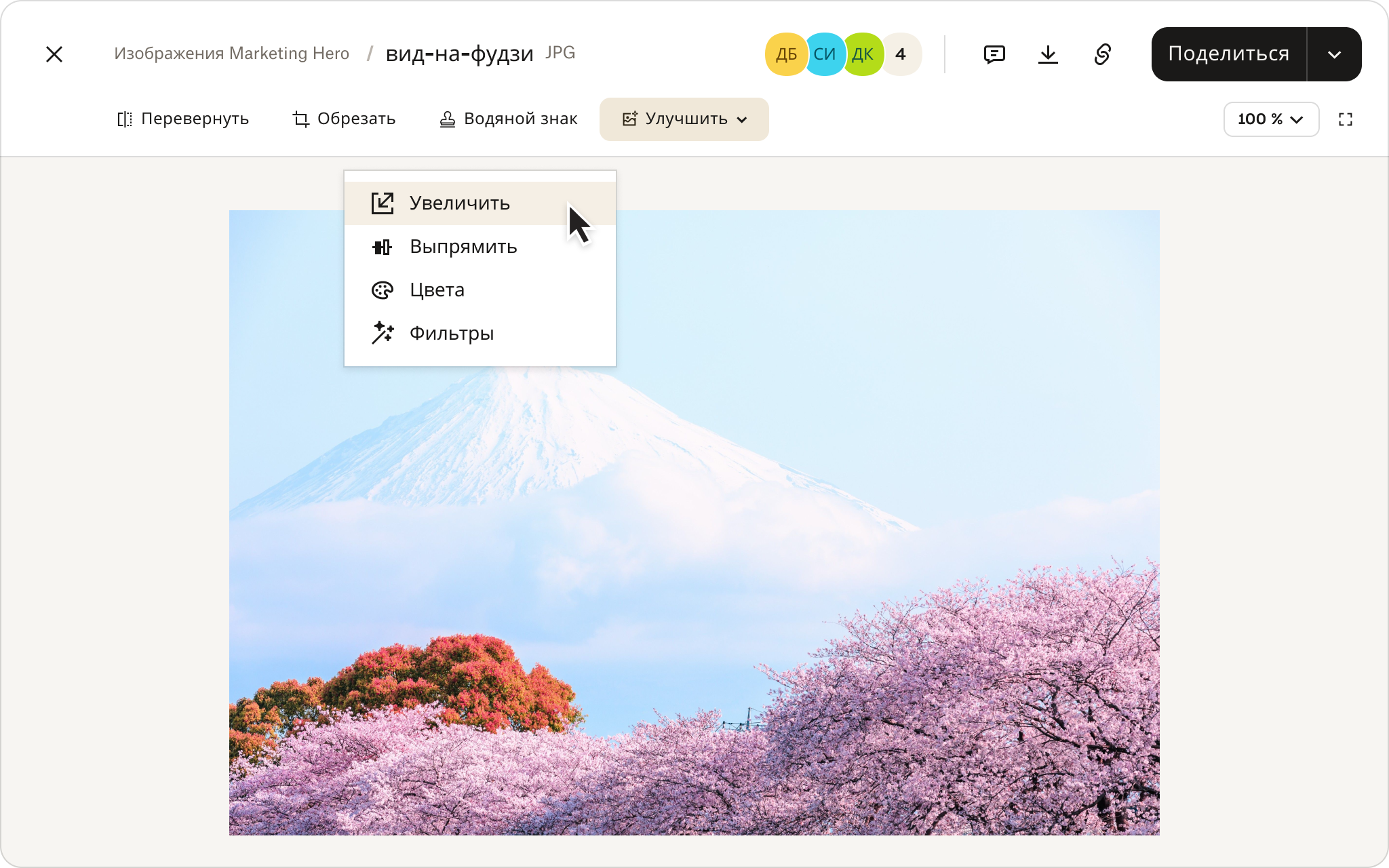Expand the share options arrow next to Поделиться

coord(1334,54)
